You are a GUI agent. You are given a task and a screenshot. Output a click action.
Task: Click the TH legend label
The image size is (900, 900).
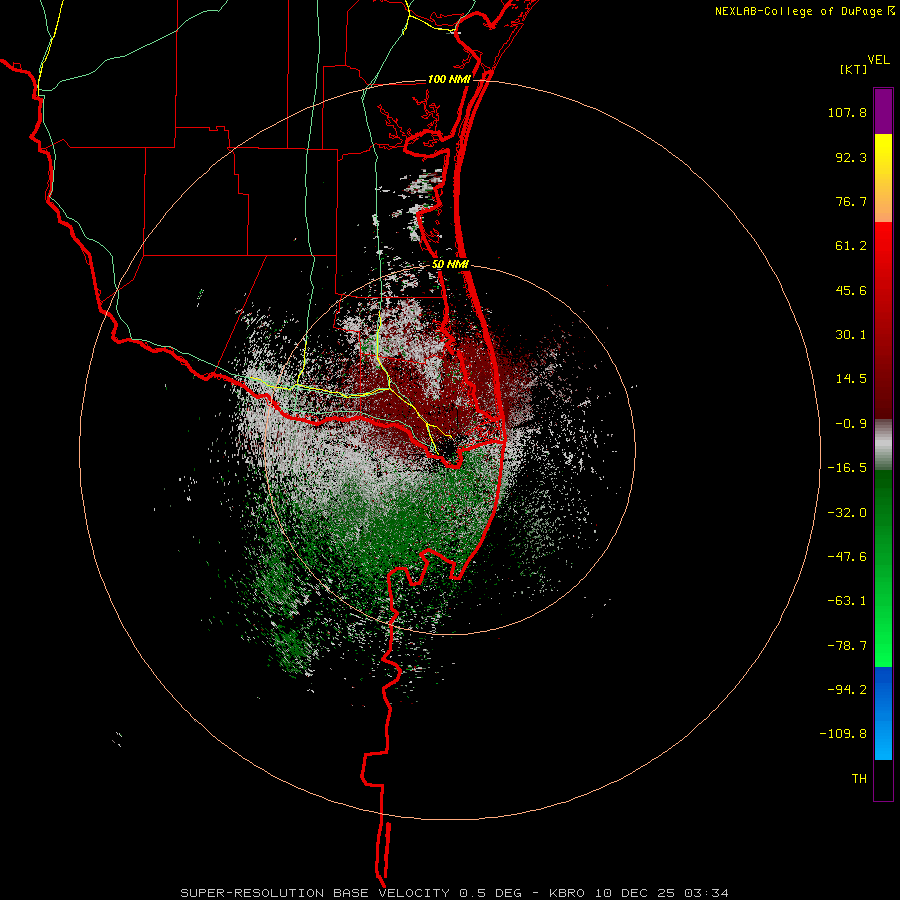[x=859, y=779]
